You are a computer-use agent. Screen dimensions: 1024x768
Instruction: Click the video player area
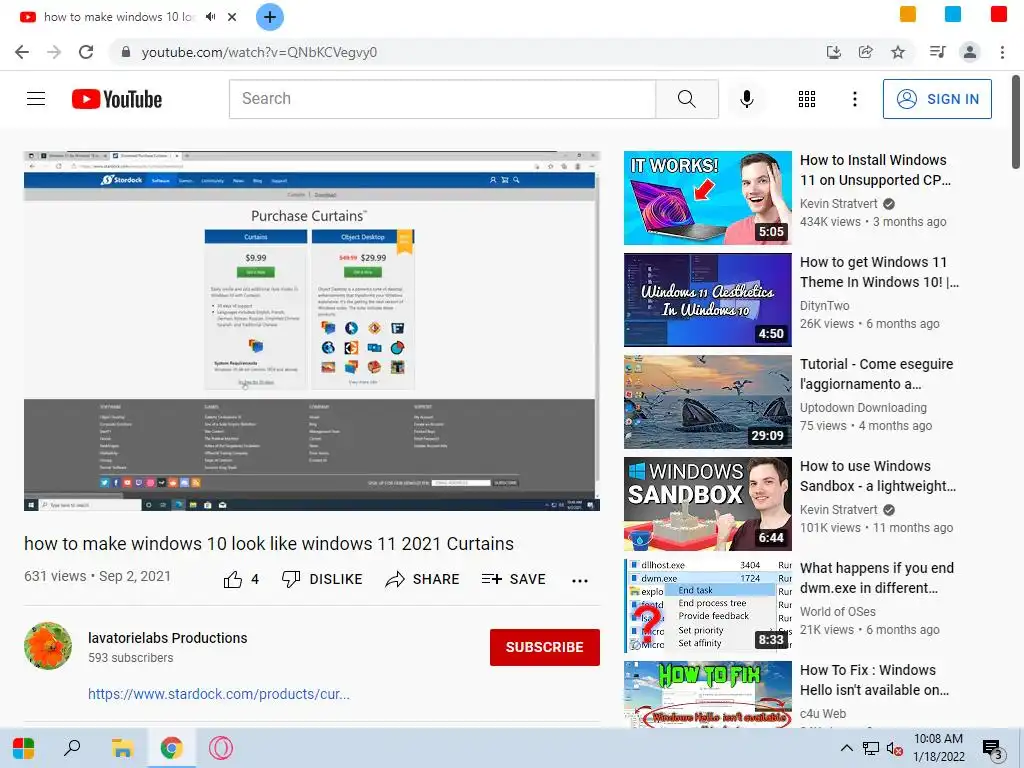click(x=312, y=330)
